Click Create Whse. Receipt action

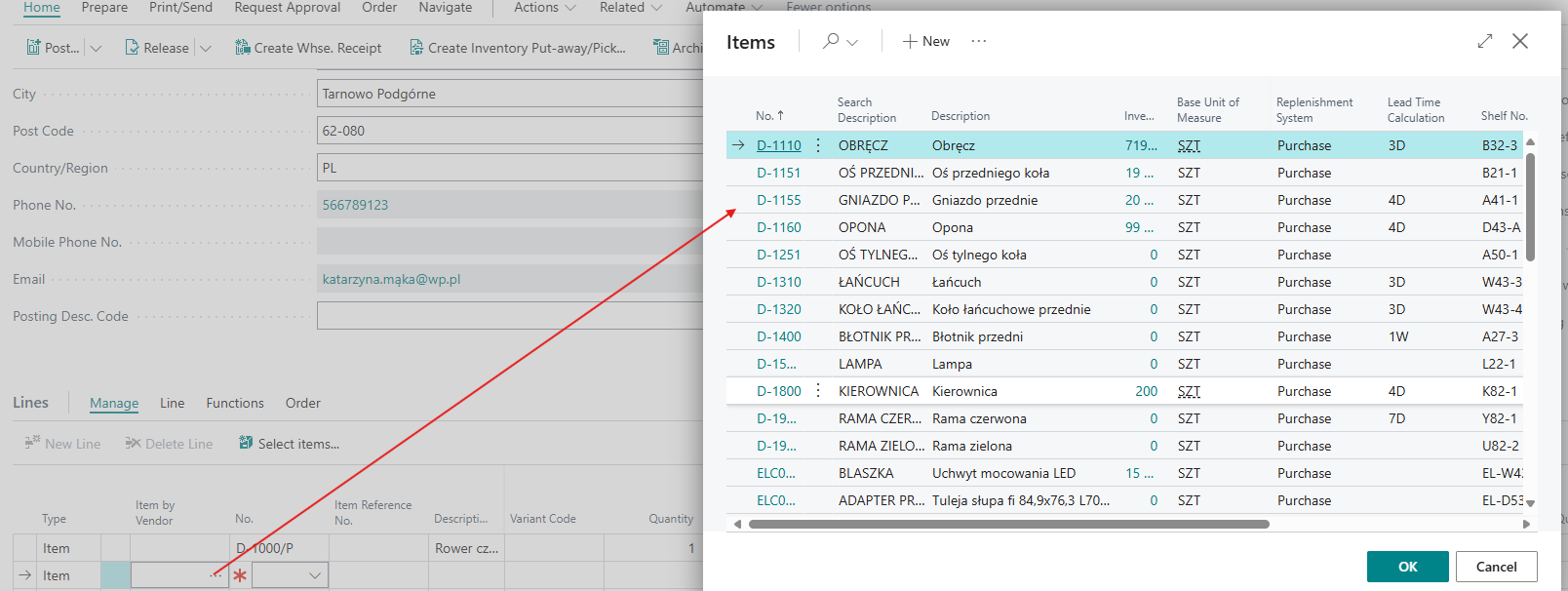pyautogui.click(x=308, y=48)
